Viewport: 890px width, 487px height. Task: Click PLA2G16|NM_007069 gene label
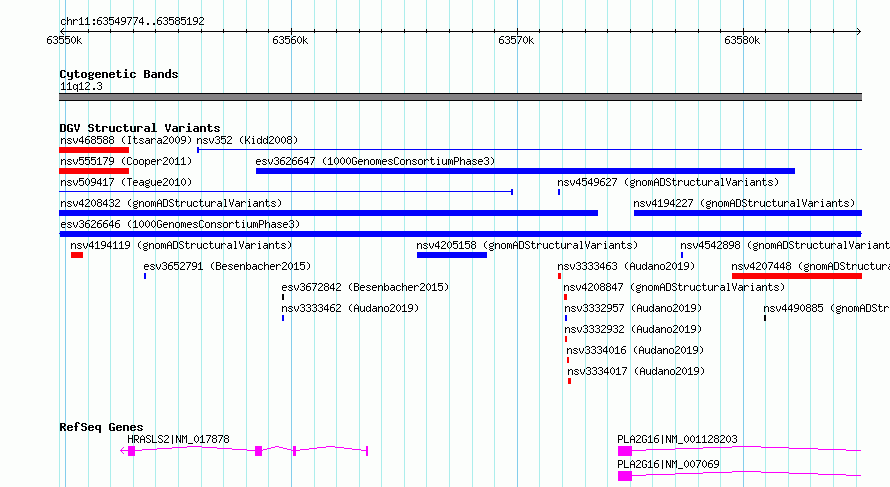(x=668, y=464)
